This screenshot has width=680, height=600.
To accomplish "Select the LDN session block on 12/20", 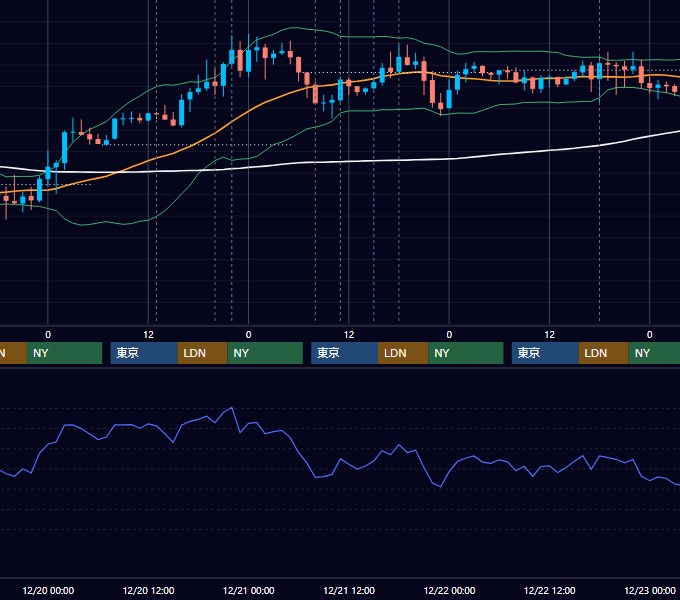I will coord(203,353).
